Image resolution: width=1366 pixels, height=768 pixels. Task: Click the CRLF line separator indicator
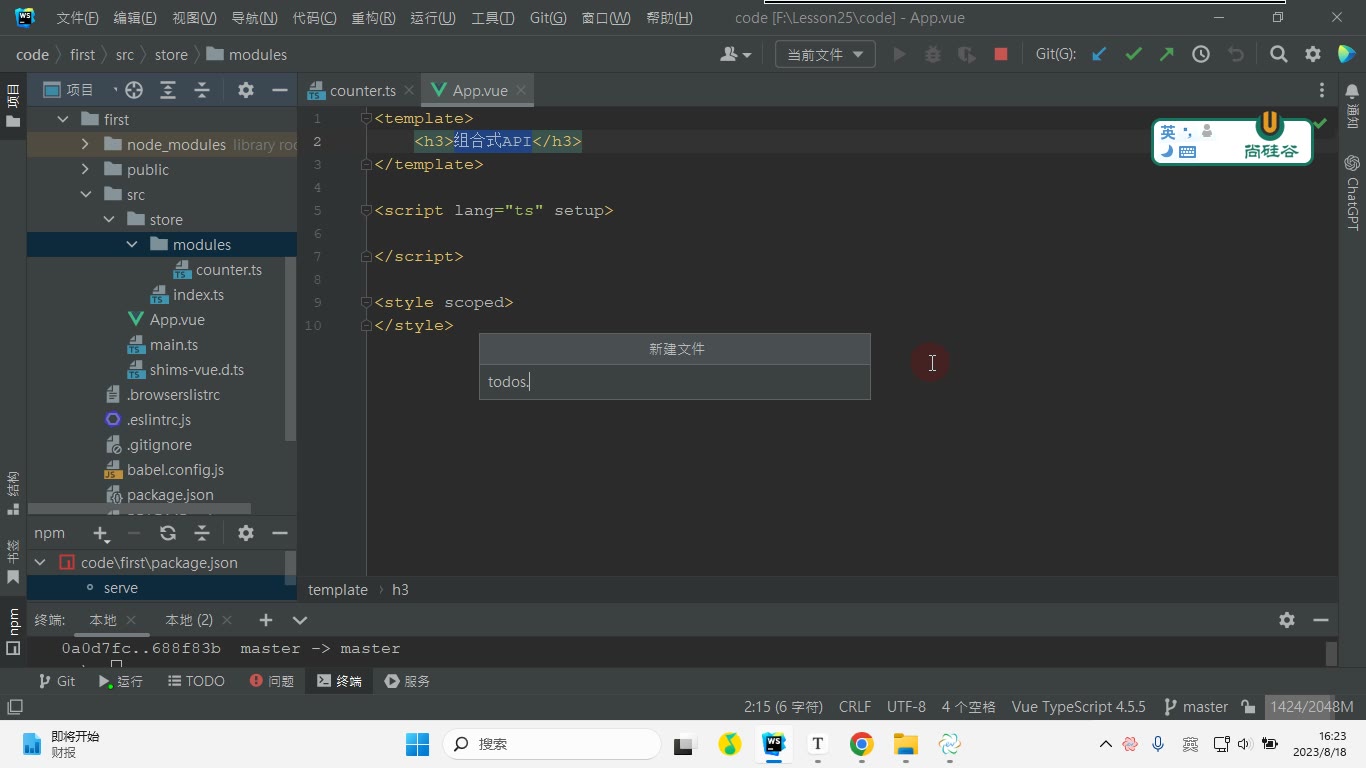coord(855,707)
